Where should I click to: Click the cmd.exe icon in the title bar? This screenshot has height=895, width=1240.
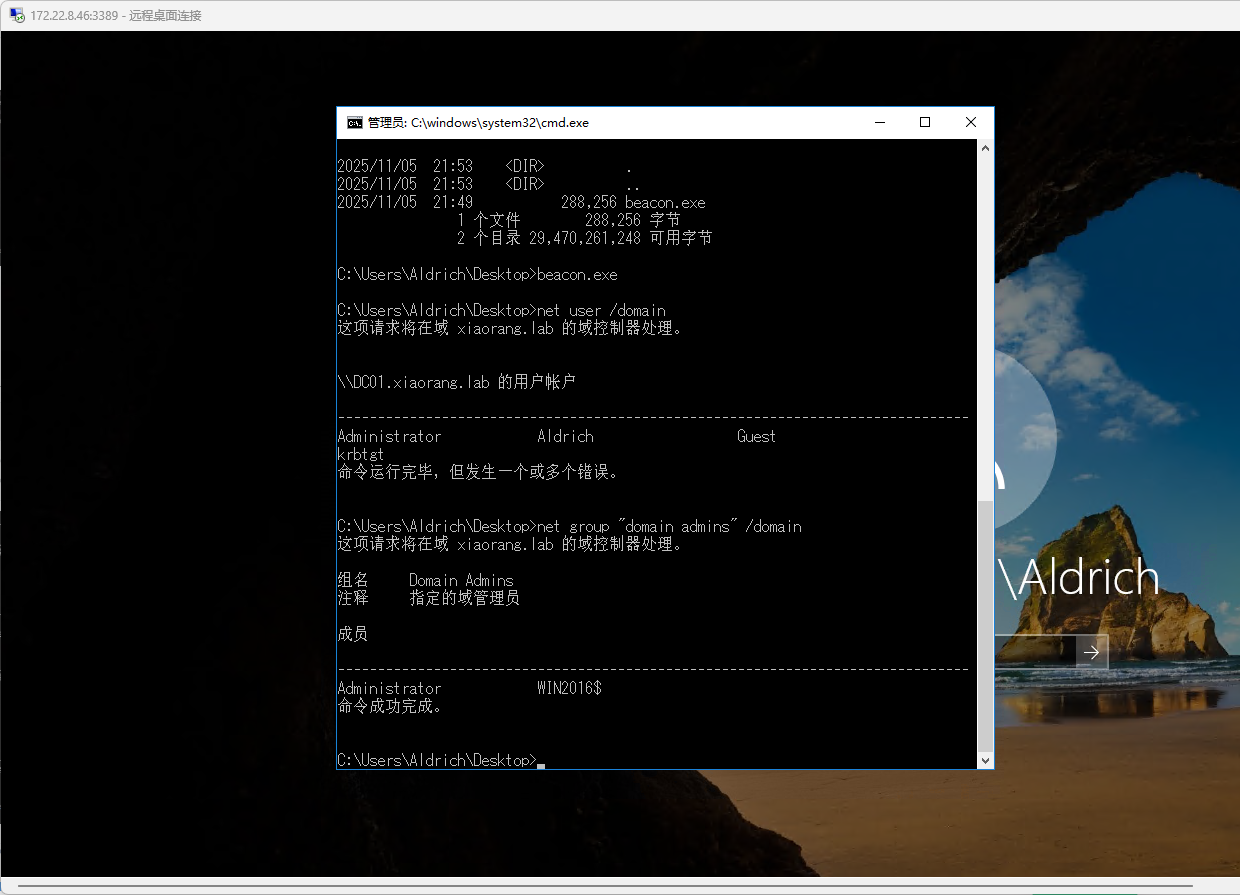(x=354, y=123)
